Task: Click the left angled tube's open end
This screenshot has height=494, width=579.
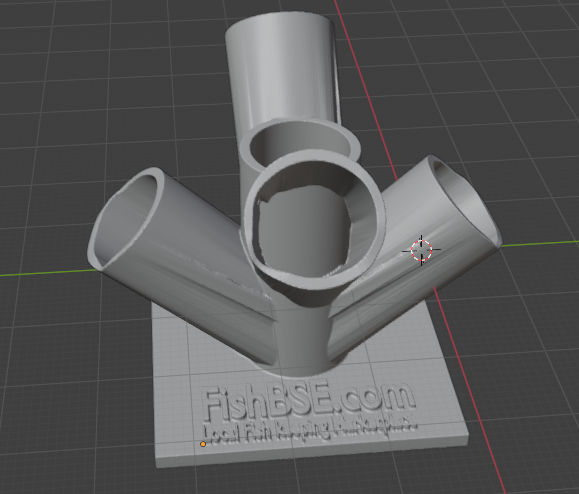Action: tap(126, 219)
